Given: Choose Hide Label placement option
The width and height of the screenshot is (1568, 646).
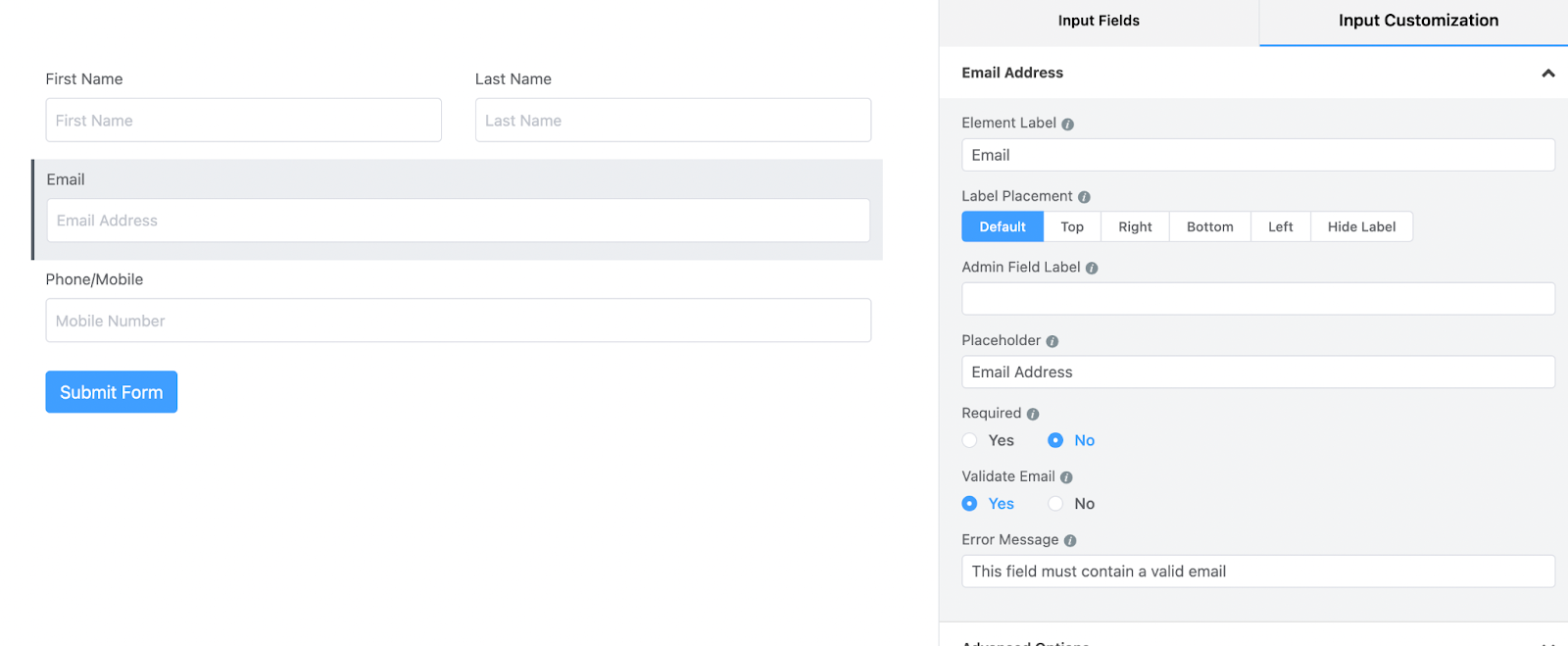Looking at the screenshot, I should click(1361, 227).
